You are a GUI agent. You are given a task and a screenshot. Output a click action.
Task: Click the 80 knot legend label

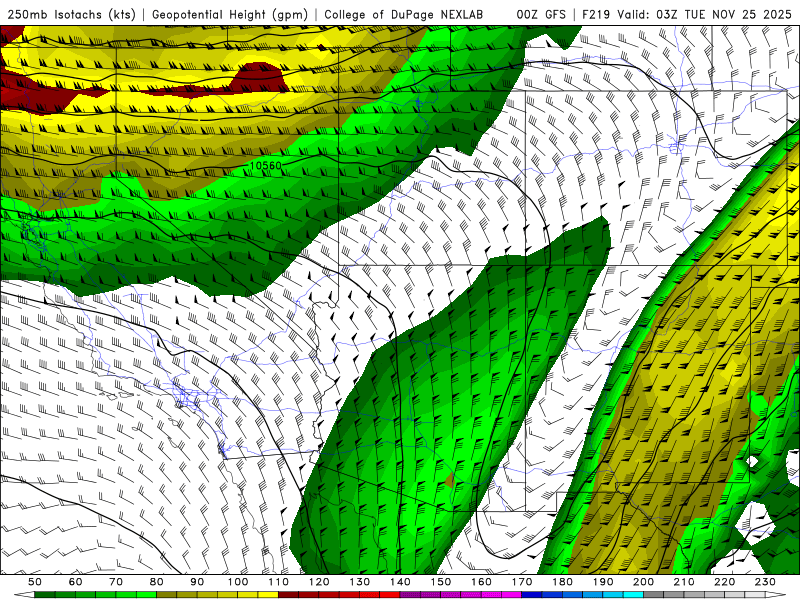157,582
